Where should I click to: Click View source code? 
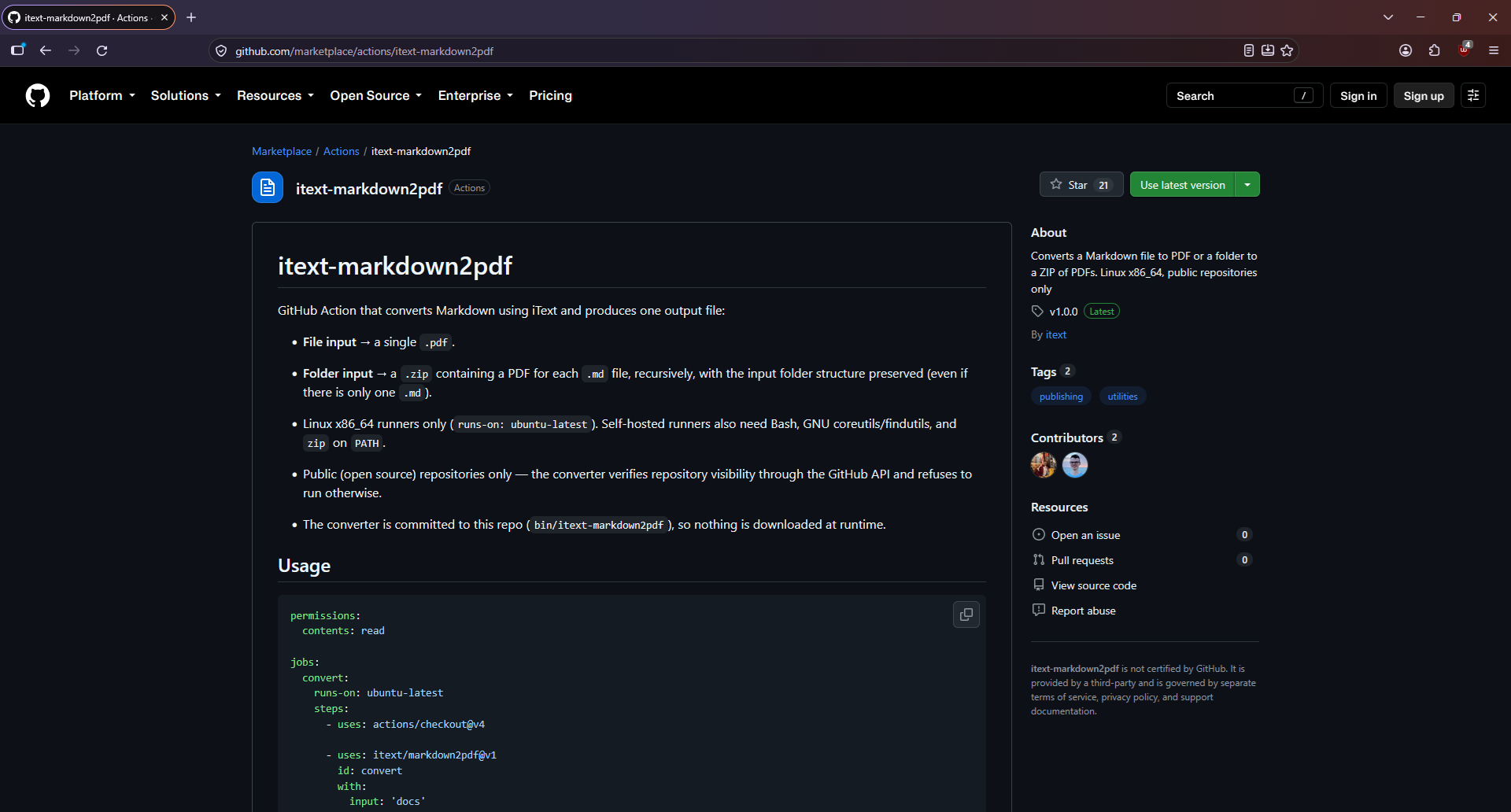tap(1094, 585)
